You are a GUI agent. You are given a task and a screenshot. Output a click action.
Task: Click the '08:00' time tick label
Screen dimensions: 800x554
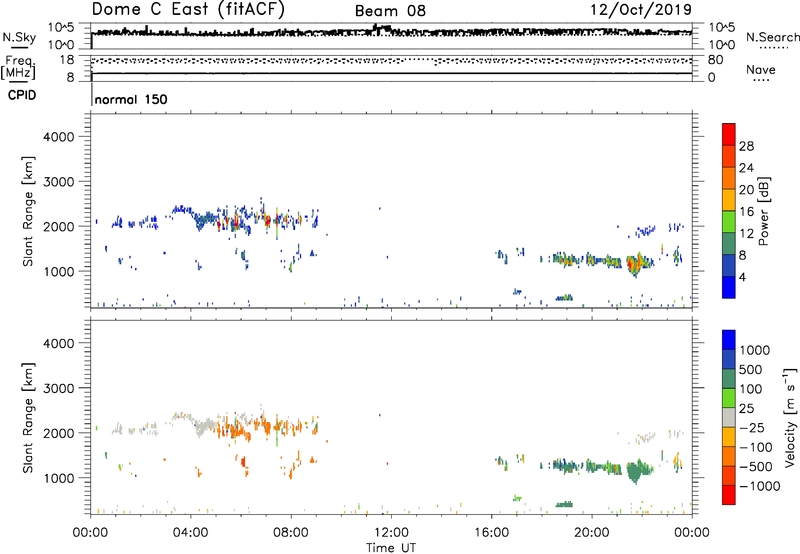[x=291, y=533]
